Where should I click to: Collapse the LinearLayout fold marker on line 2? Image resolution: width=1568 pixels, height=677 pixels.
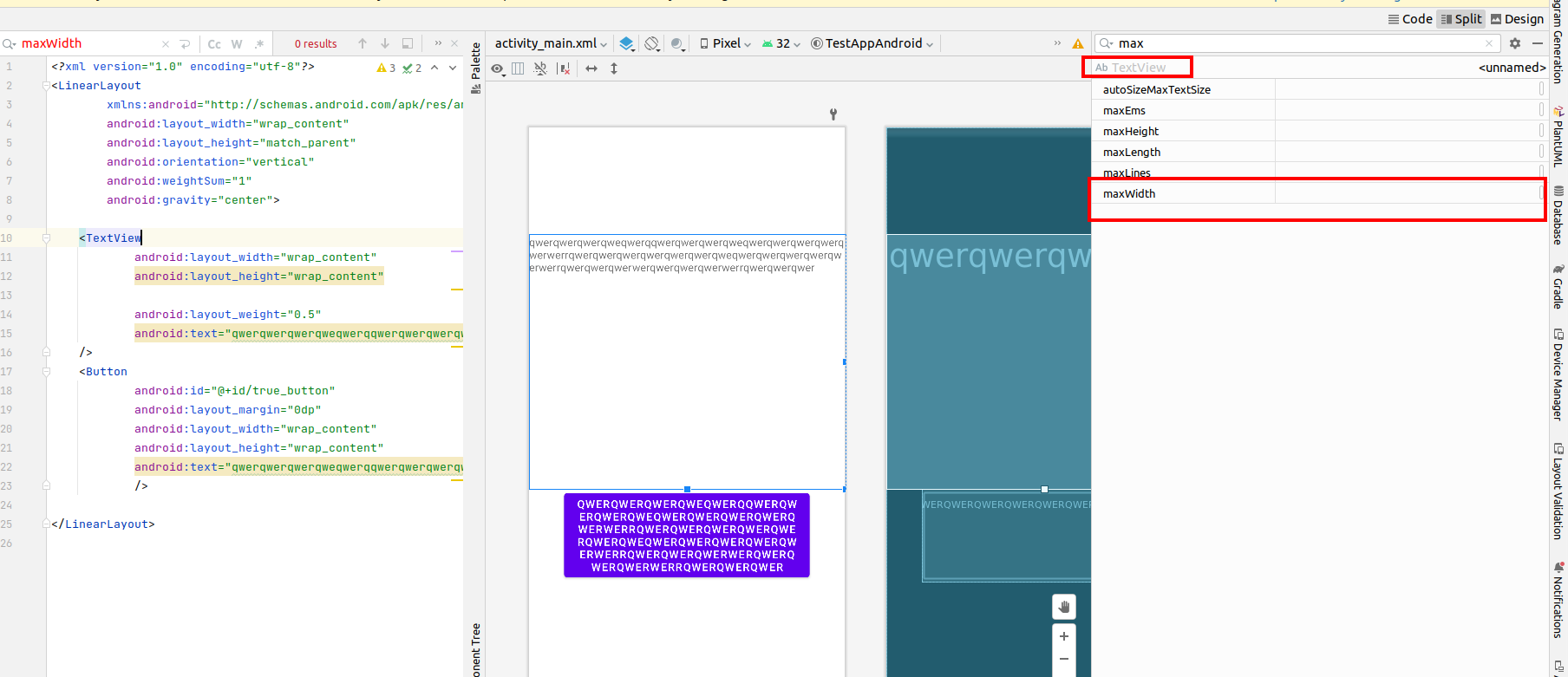pos(46,86)
